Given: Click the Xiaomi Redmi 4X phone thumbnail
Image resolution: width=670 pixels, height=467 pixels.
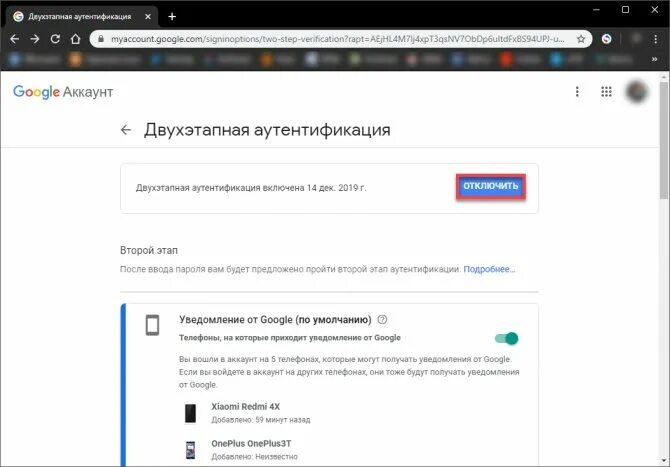Looking at the screenshot, I should 190,413.
